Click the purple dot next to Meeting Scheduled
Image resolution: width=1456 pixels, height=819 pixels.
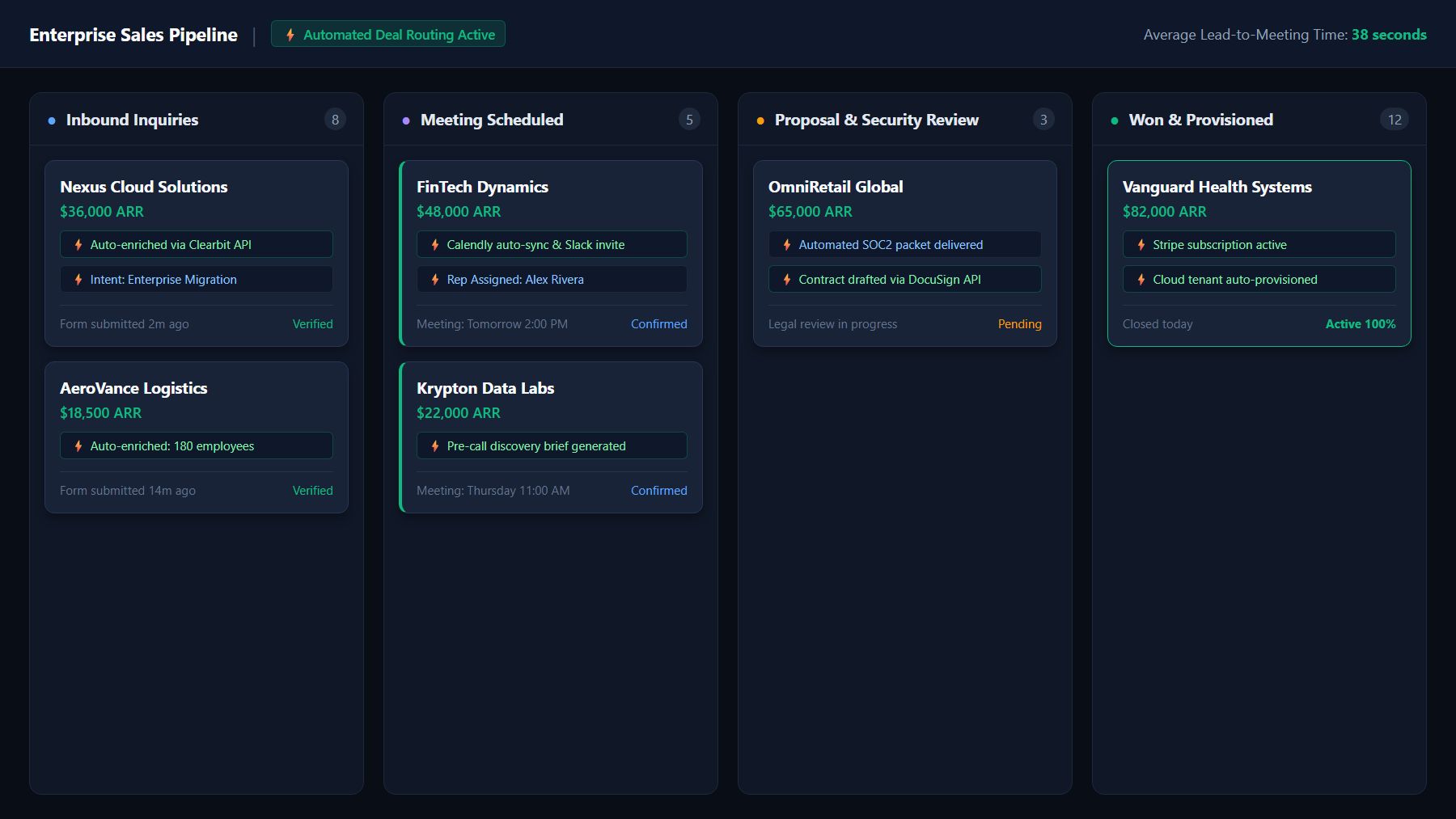[406, 120]
